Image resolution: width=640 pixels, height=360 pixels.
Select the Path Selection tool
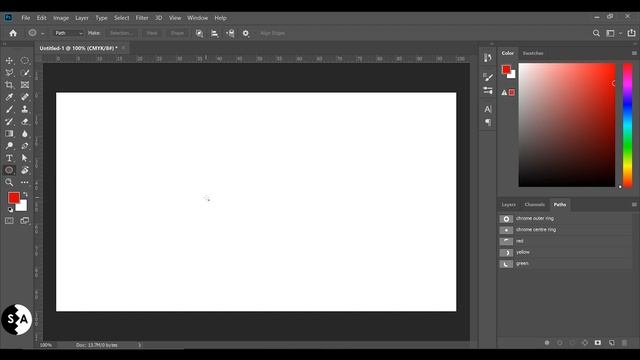25,158
